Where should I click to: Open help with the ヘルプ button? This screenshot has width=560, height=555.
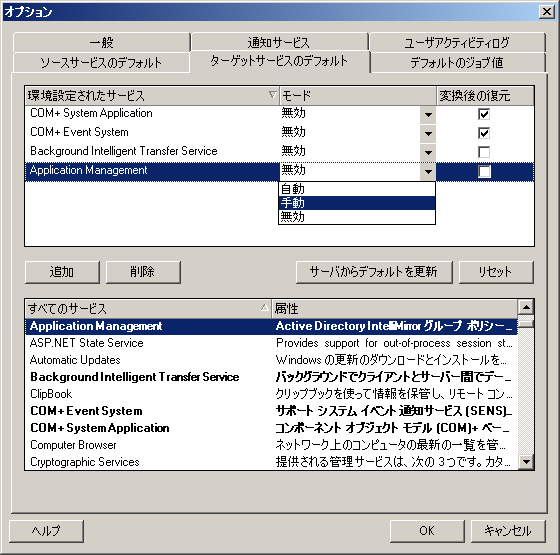46,531
